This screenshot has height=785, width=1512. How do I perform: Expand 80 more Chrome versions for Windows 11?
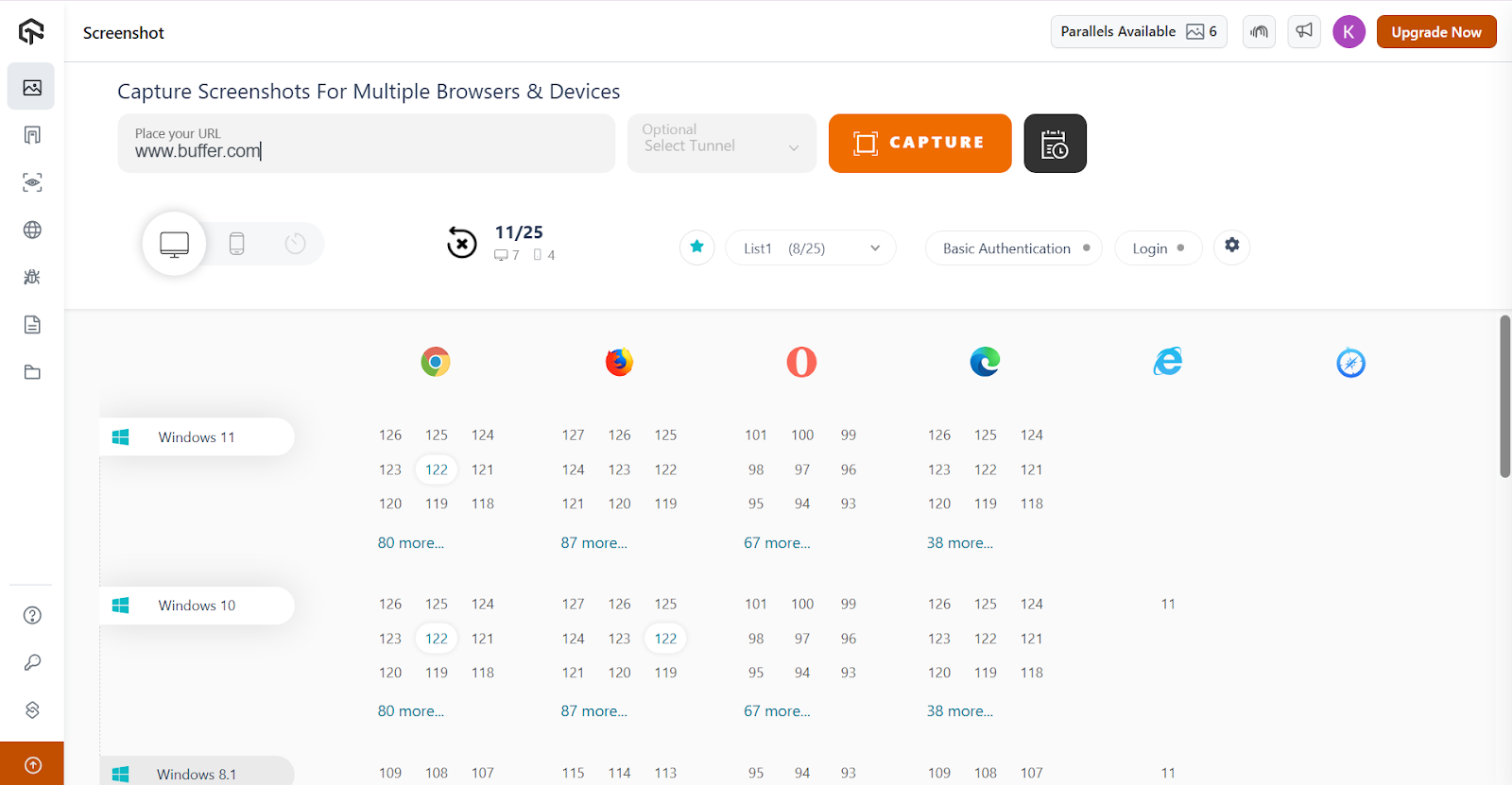pos(410,543)
